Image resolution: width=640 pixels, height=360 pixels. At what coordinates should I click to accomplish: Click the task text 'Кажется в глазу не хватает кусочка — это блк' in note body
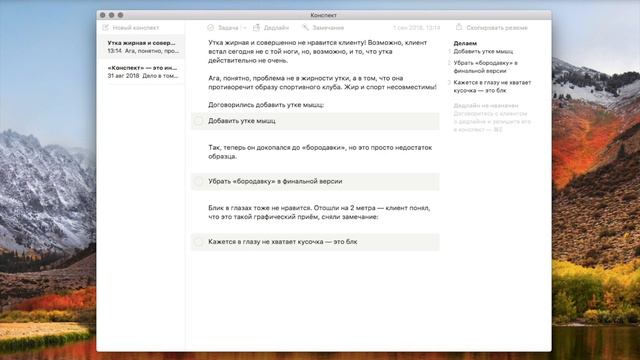282,242
